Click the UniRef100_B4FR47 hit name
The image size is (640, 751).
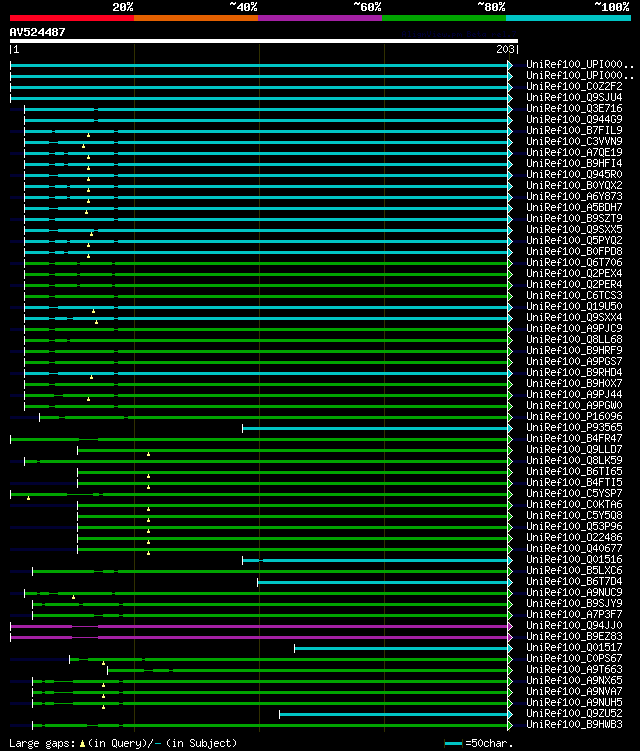pyautogui.click(x=574, y=439)
